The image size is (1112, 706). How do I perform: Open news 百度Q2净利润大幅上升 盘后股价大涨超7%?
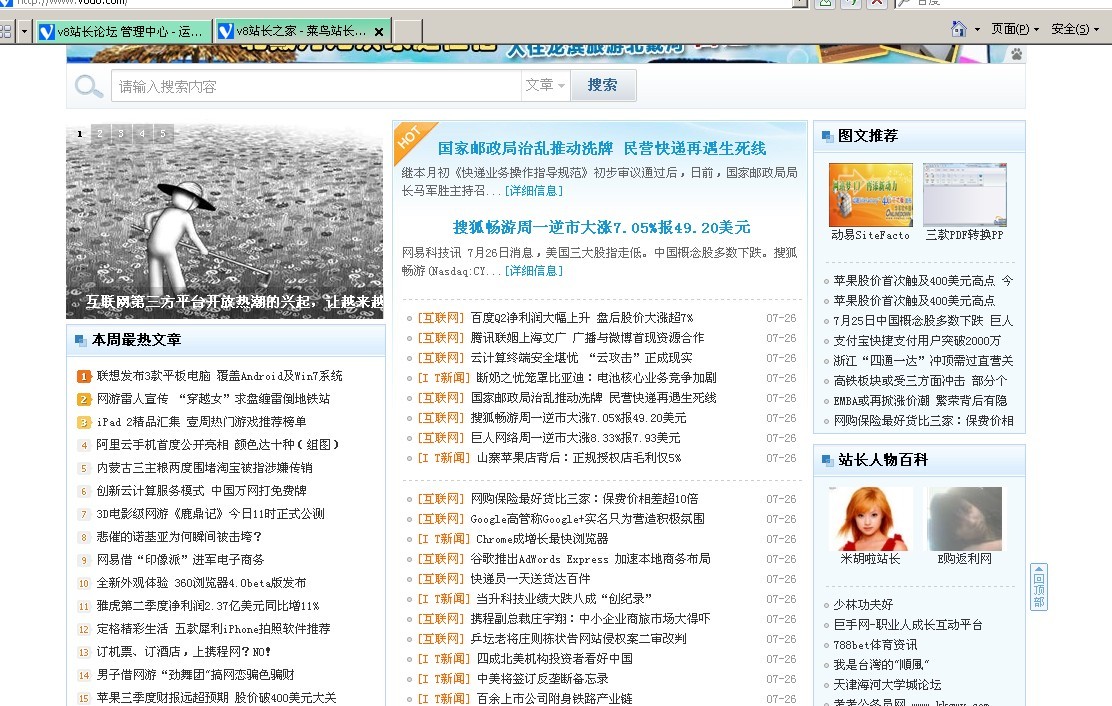[x=582, y=318]
